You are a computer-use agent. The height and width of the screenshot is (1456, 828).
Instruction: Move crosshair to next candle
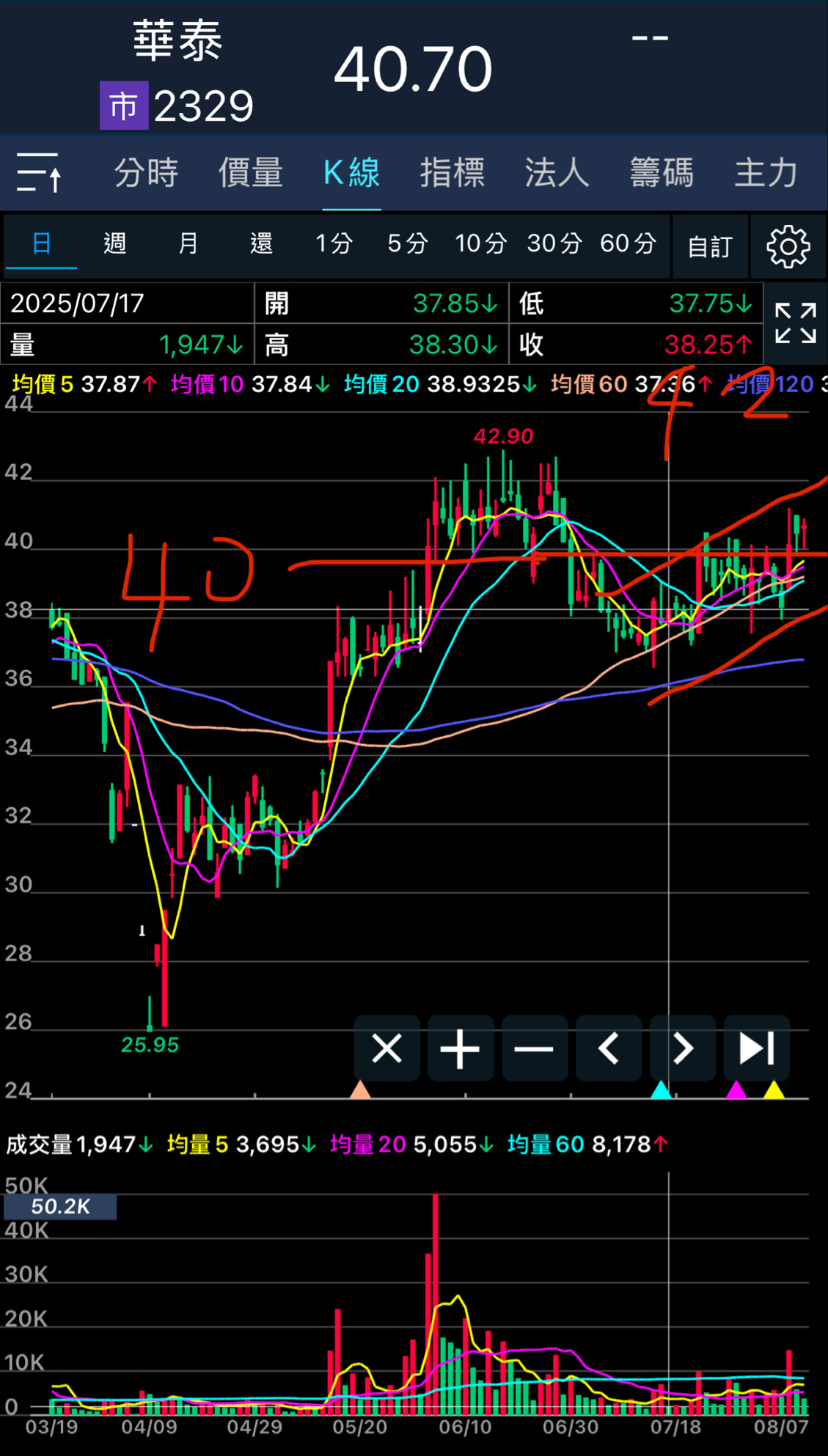[x=683, y=1048]
